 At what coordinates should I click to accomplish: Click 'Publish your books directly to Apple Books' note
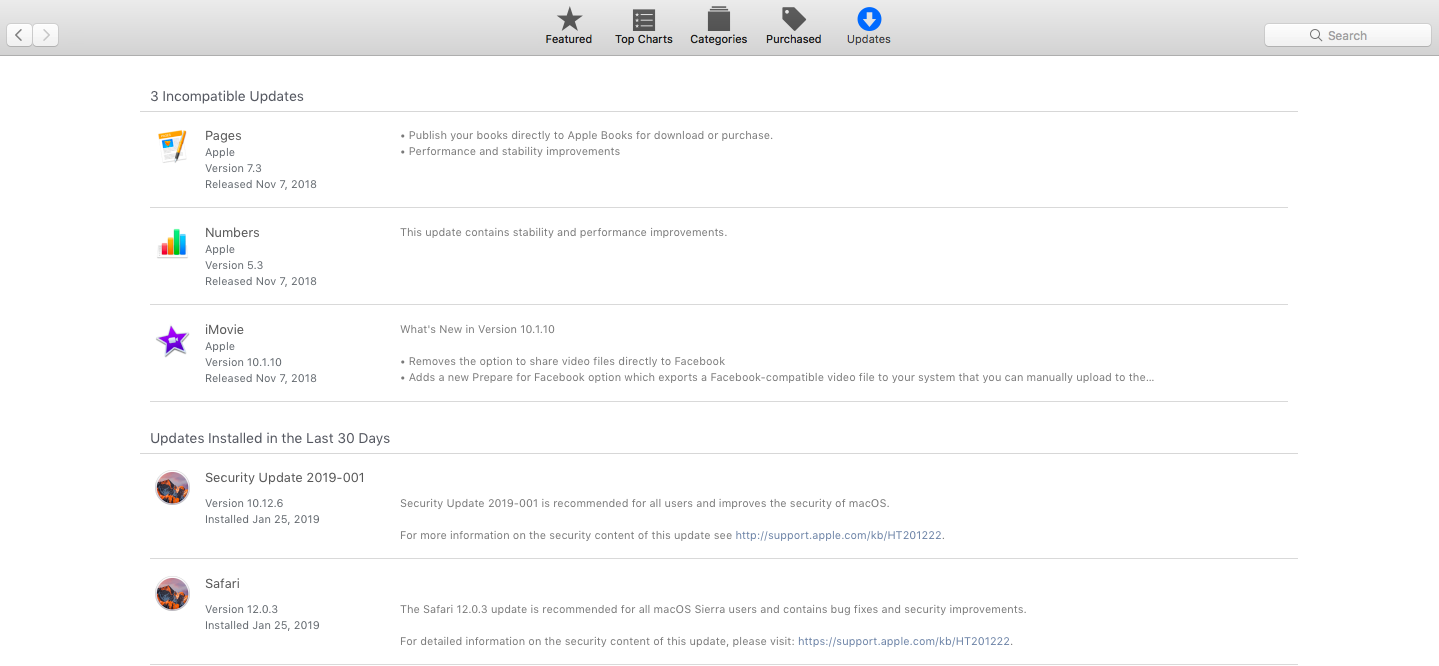click(587, 135)
